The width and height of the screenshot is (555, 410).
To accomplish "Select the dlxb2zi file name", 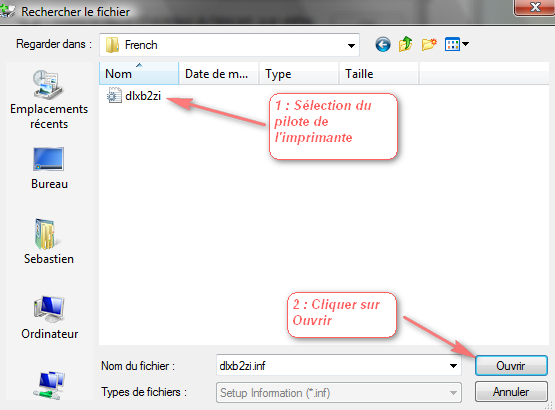I will coord(143,96).
